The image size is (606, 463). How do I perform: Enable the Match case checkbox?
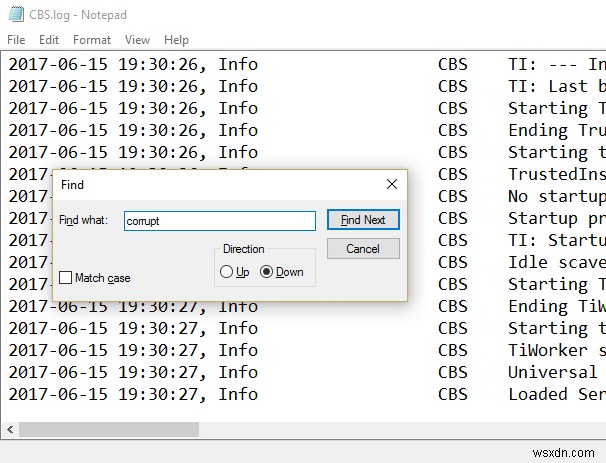[66, 278]
